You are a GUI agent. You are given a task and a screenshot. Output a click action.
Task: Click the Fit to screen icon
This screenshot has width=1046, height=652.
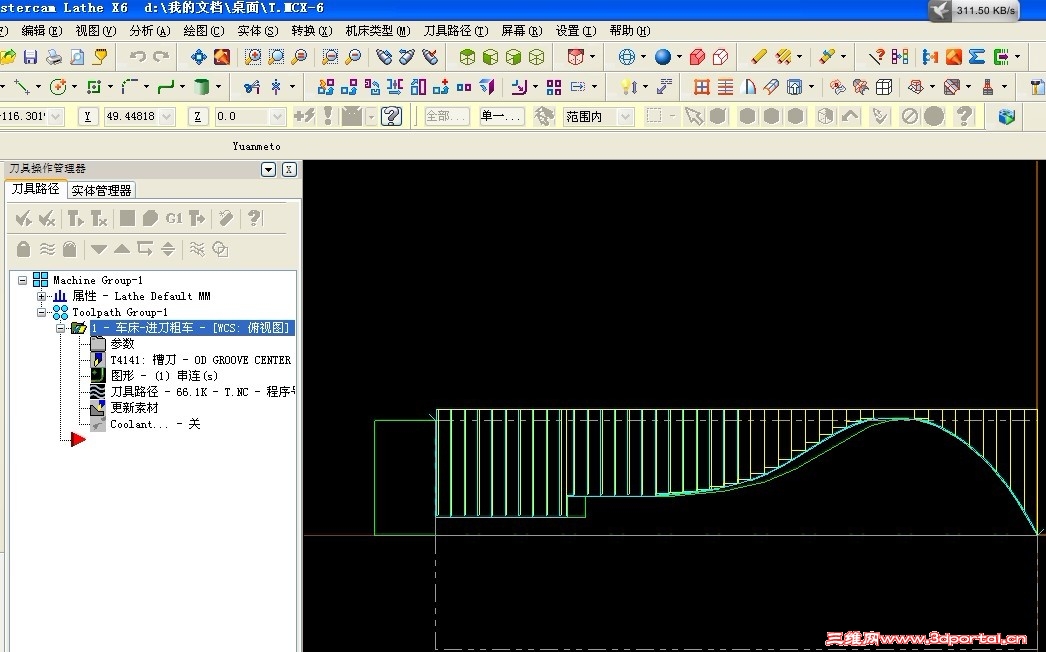coord(198,57)
